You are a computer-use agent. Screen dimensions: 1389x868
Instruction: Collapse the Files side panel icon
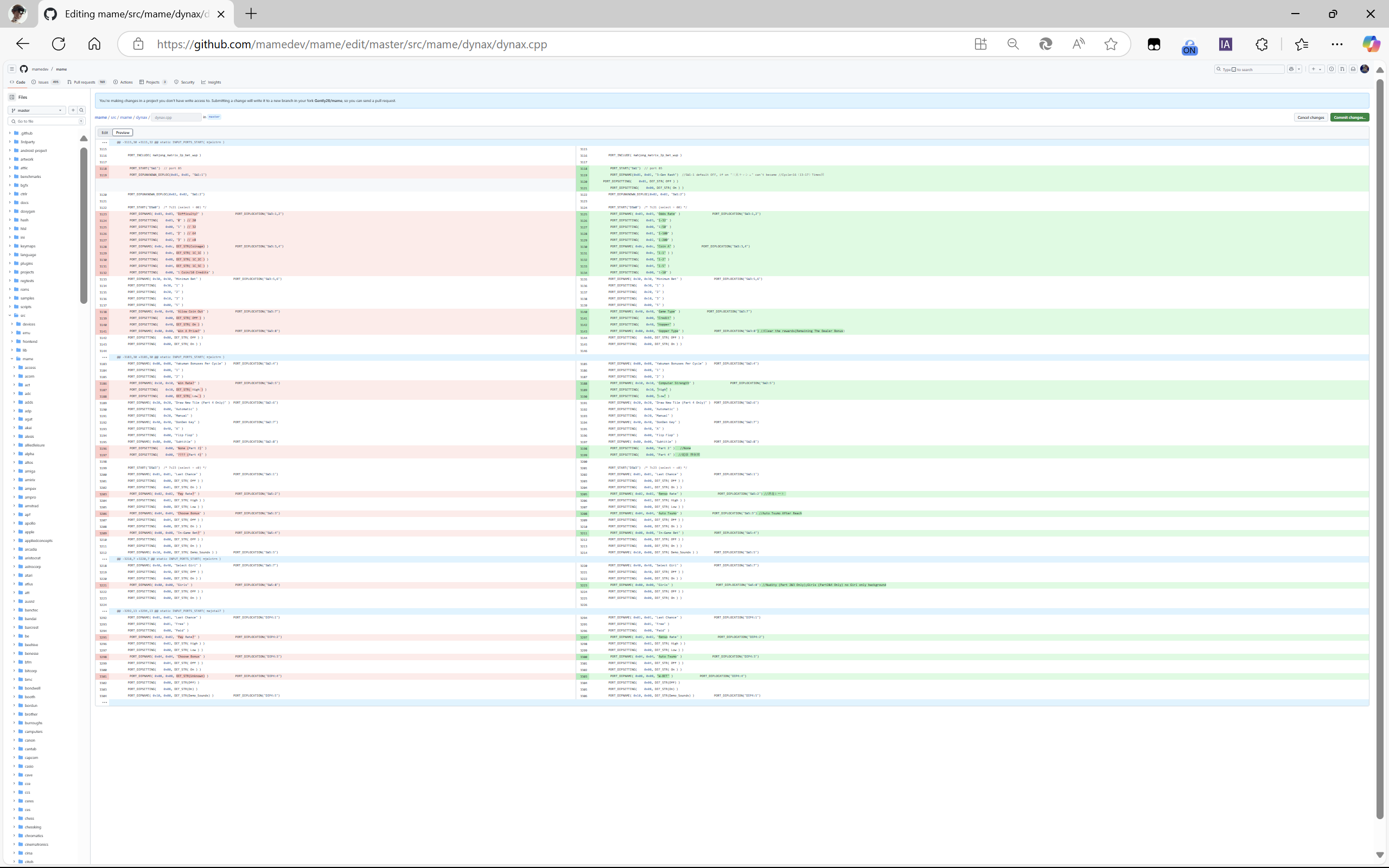(12, 97)
